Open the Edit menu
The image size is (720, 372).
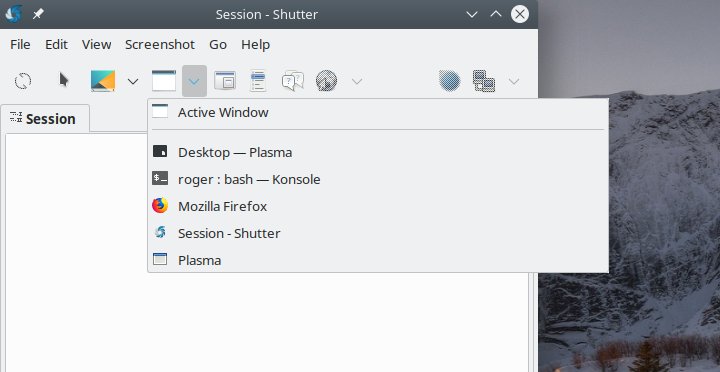click(56, 45)
